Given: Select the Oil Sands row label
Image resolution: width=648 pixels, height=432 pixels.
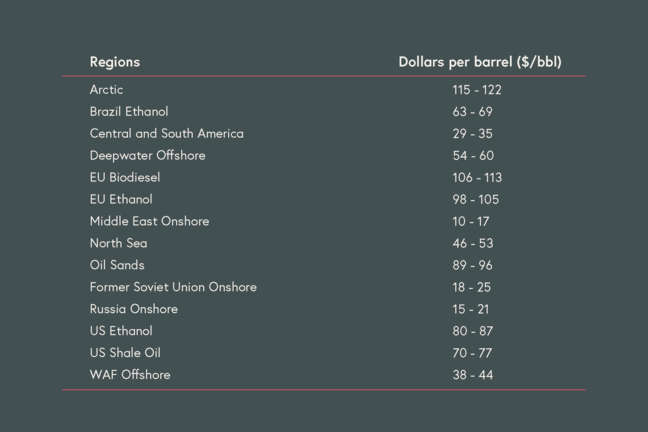Looking at the screenshot, I should [117, 266].
